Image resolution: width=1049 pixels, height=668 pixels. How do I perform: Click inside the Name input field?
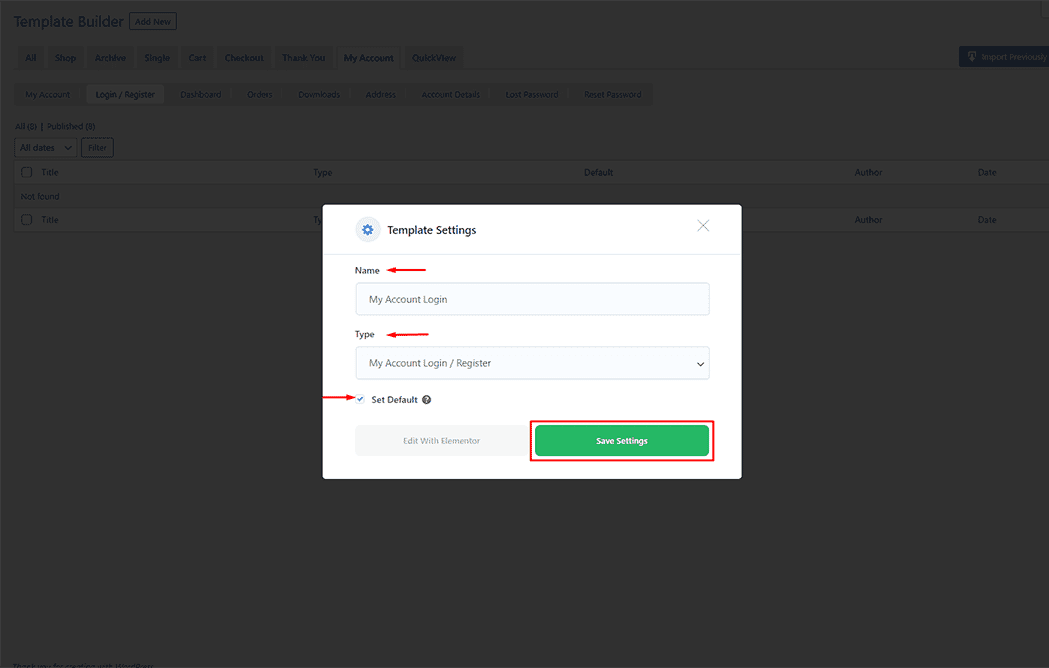(532, 298)
